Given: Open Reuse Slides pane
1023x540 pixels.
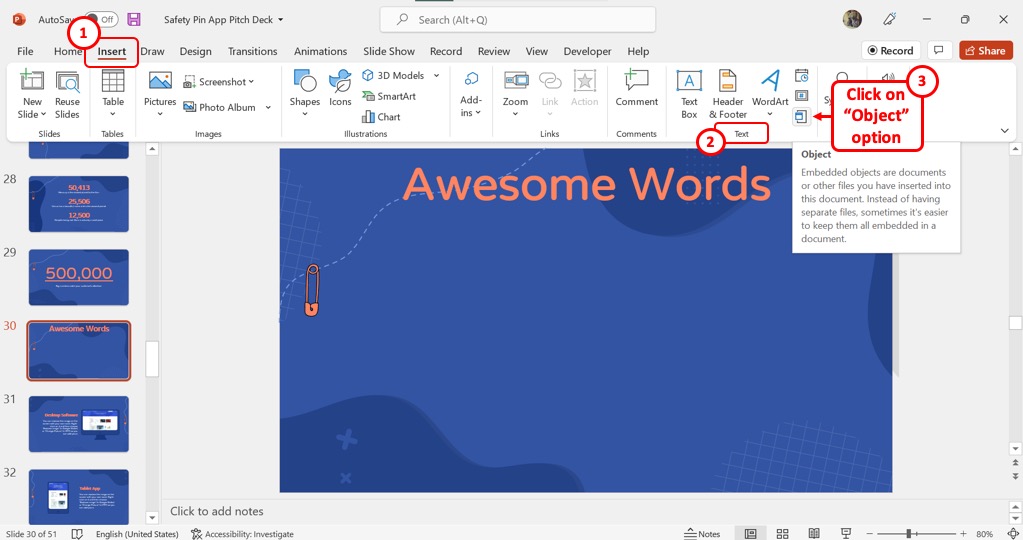Looking at the screenshot, I should (x=67, y=95).
